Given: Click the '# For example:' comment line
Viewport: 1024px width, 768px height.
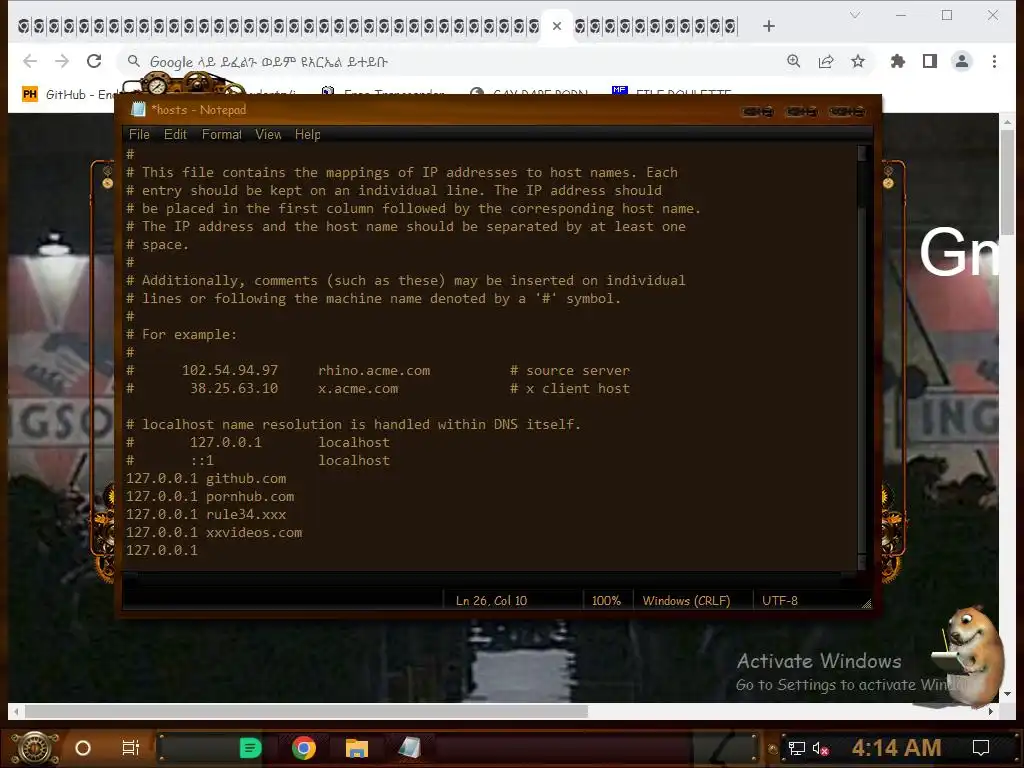Looking at the screenshot, I should [182, 334].
